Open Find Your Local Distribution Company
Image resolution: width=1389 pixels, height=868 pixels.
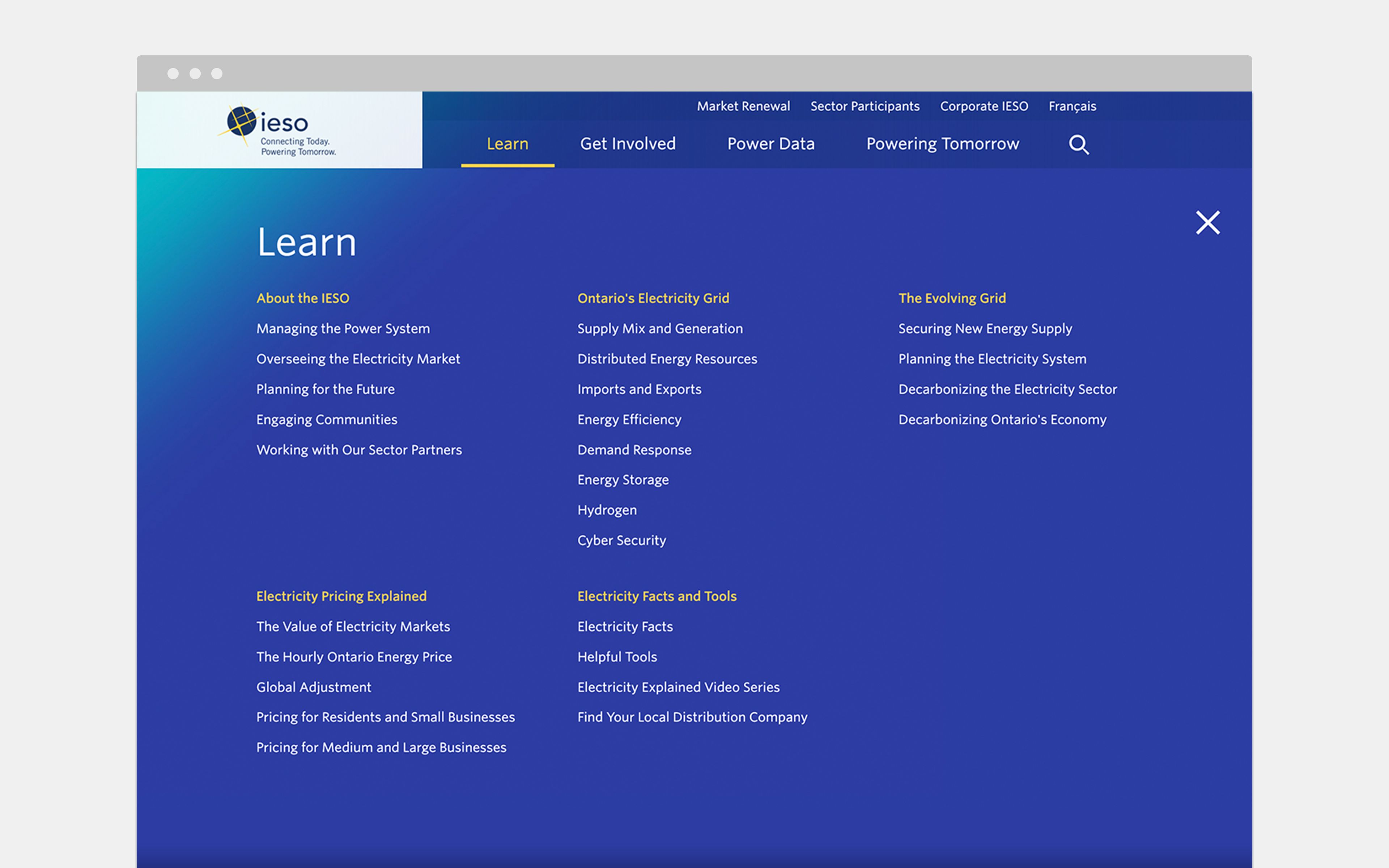tap(692, 717)
